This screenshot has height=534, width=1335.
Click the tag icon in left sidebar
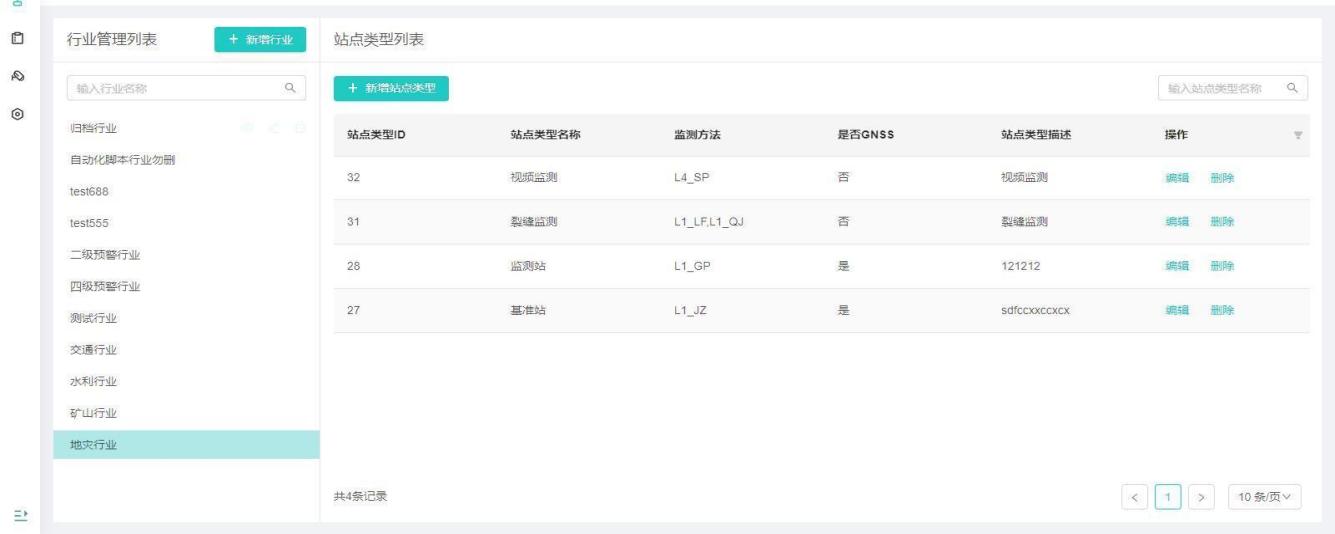coord(17,77)
